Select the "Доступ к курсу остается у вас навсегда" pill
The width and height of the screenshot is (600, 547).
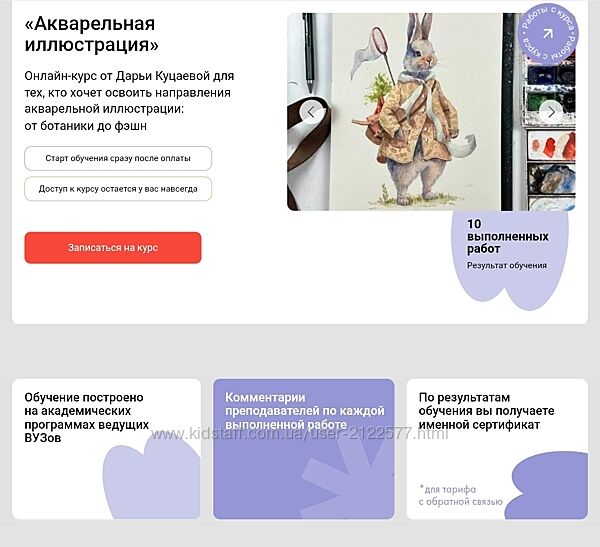(118, 189)
